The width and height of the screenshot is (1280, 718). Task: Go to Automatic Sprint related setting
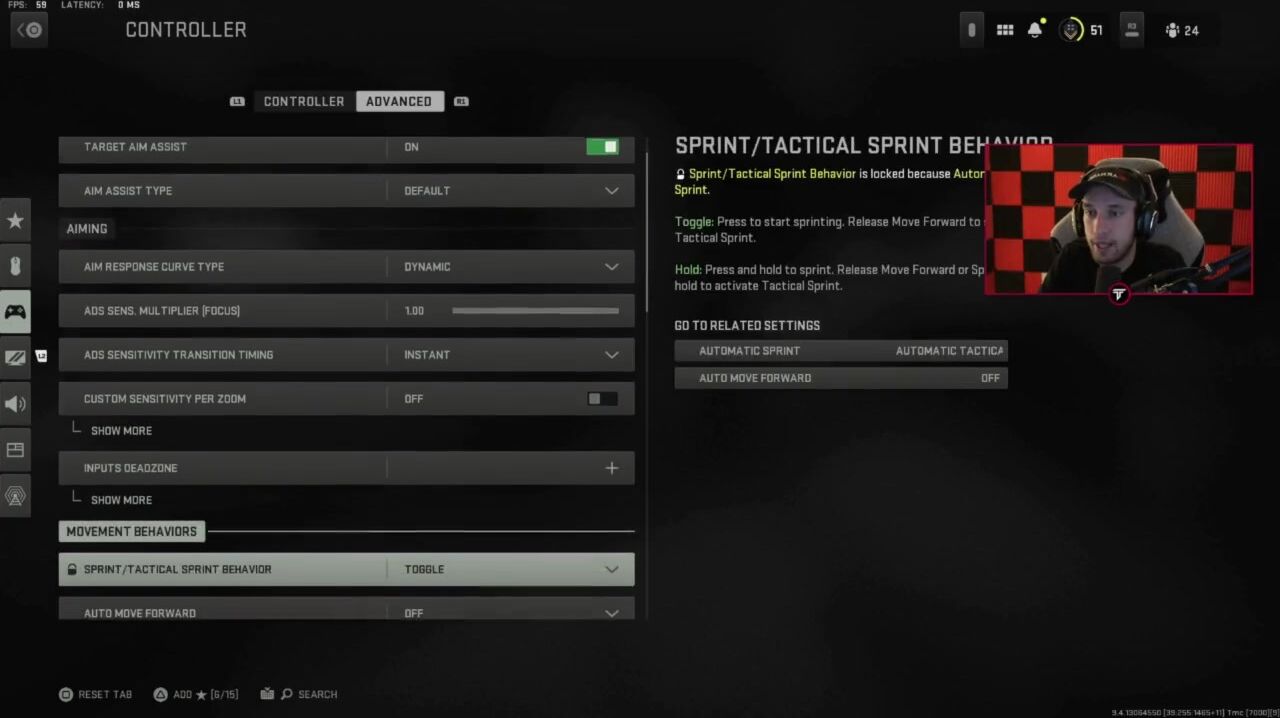coord(840,351)
